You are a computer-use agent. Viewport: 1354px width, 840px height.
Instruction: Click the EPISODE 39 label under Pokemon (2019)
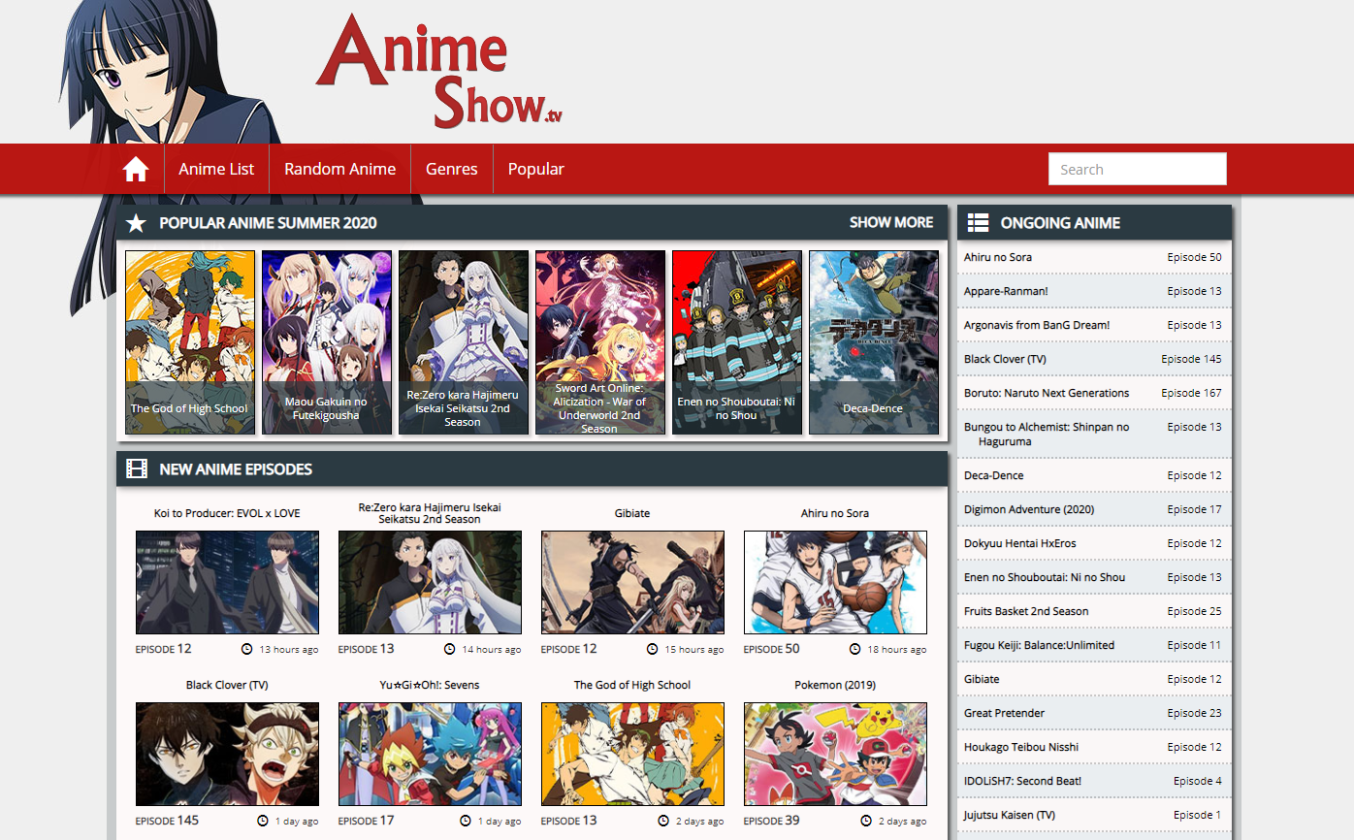[x=772, y=821]
